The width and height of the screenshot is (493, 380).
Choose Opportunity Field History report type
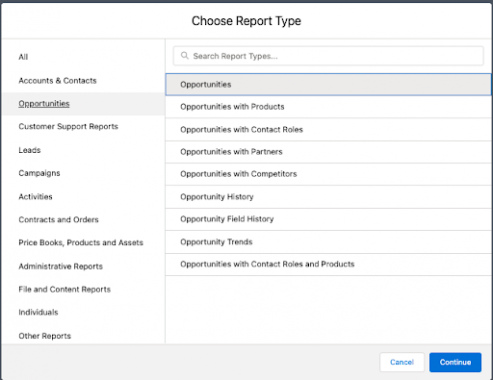tap(328, 219)
